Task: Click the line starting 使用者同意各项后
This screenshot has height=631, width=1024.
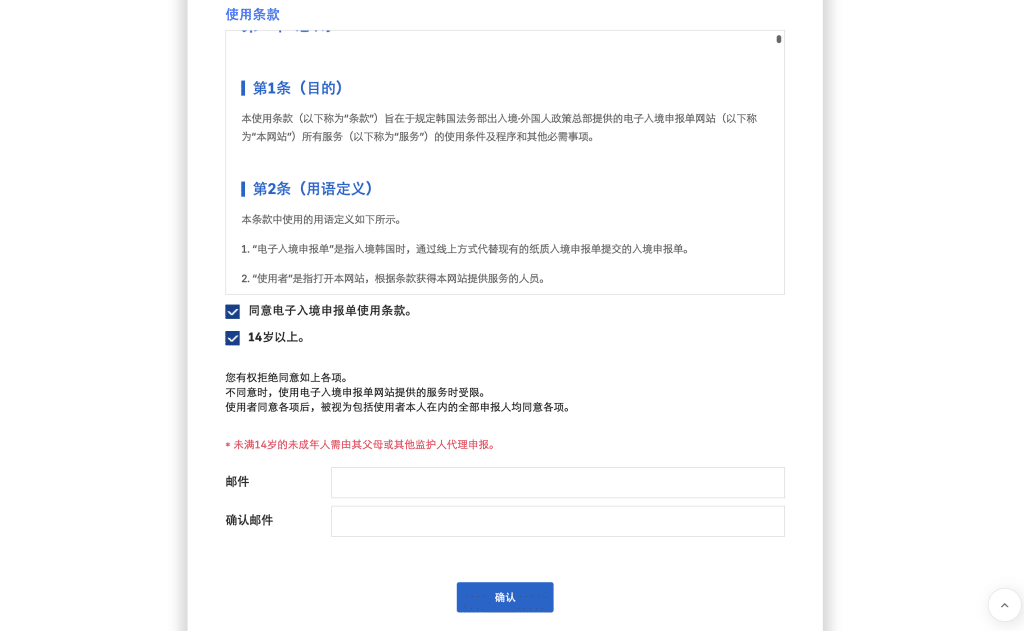Action: (x=398, y=407)
